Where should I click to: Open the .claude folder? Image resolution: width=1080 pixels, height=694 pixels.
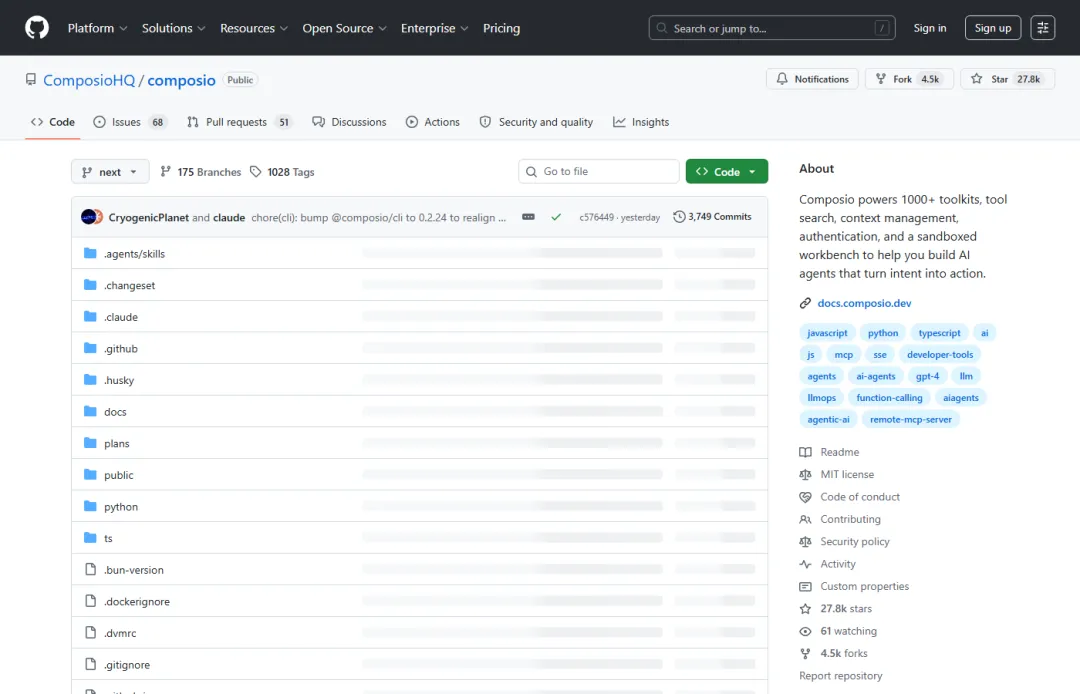tap(121, 317)
